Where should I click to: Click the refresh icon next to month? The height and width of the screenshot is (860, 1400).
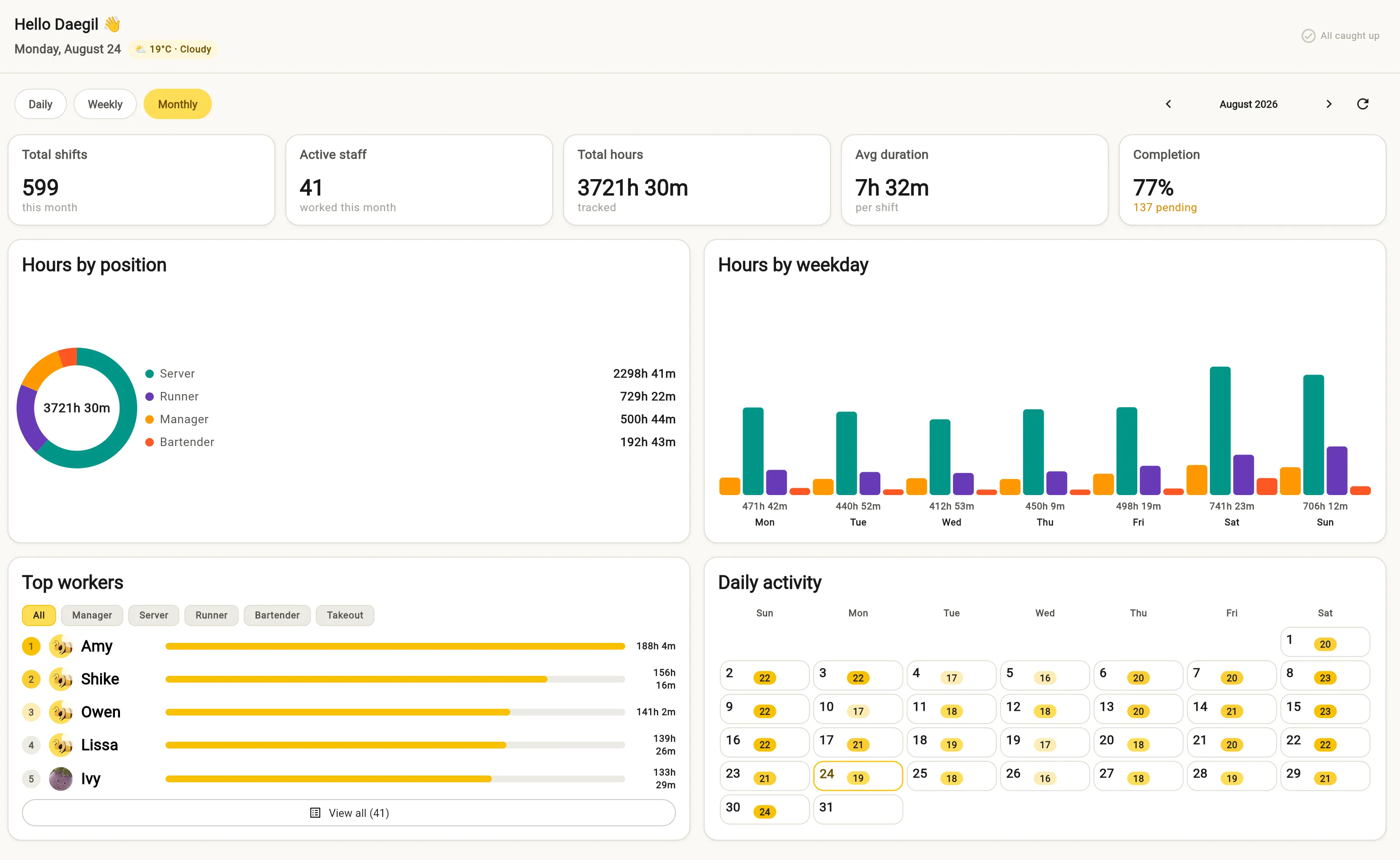point(1362,104)
